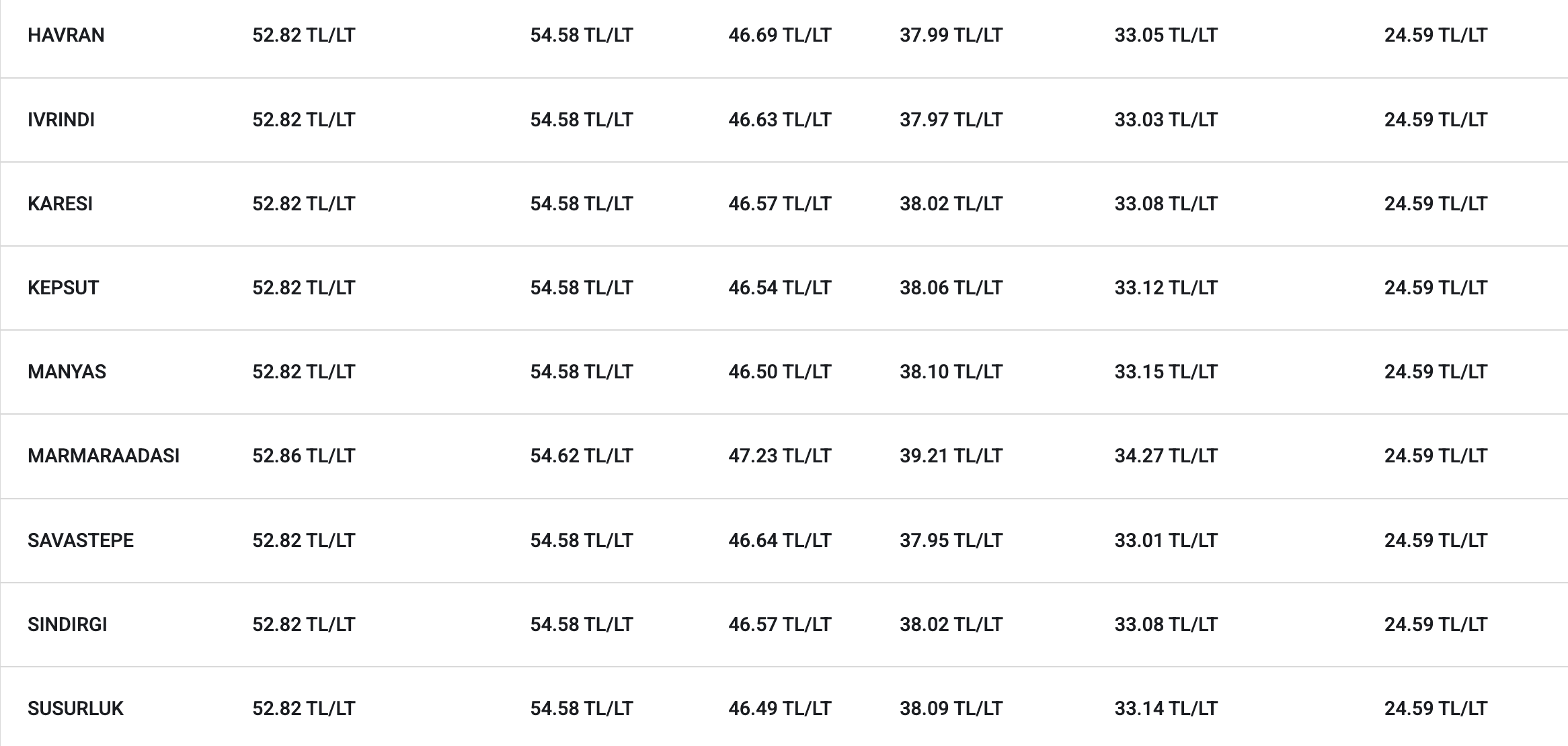Click the 46.69 TL/LT price in the HAVRAN row
Viewport: 1568px width, 746px height.
(x=780, y=35)
